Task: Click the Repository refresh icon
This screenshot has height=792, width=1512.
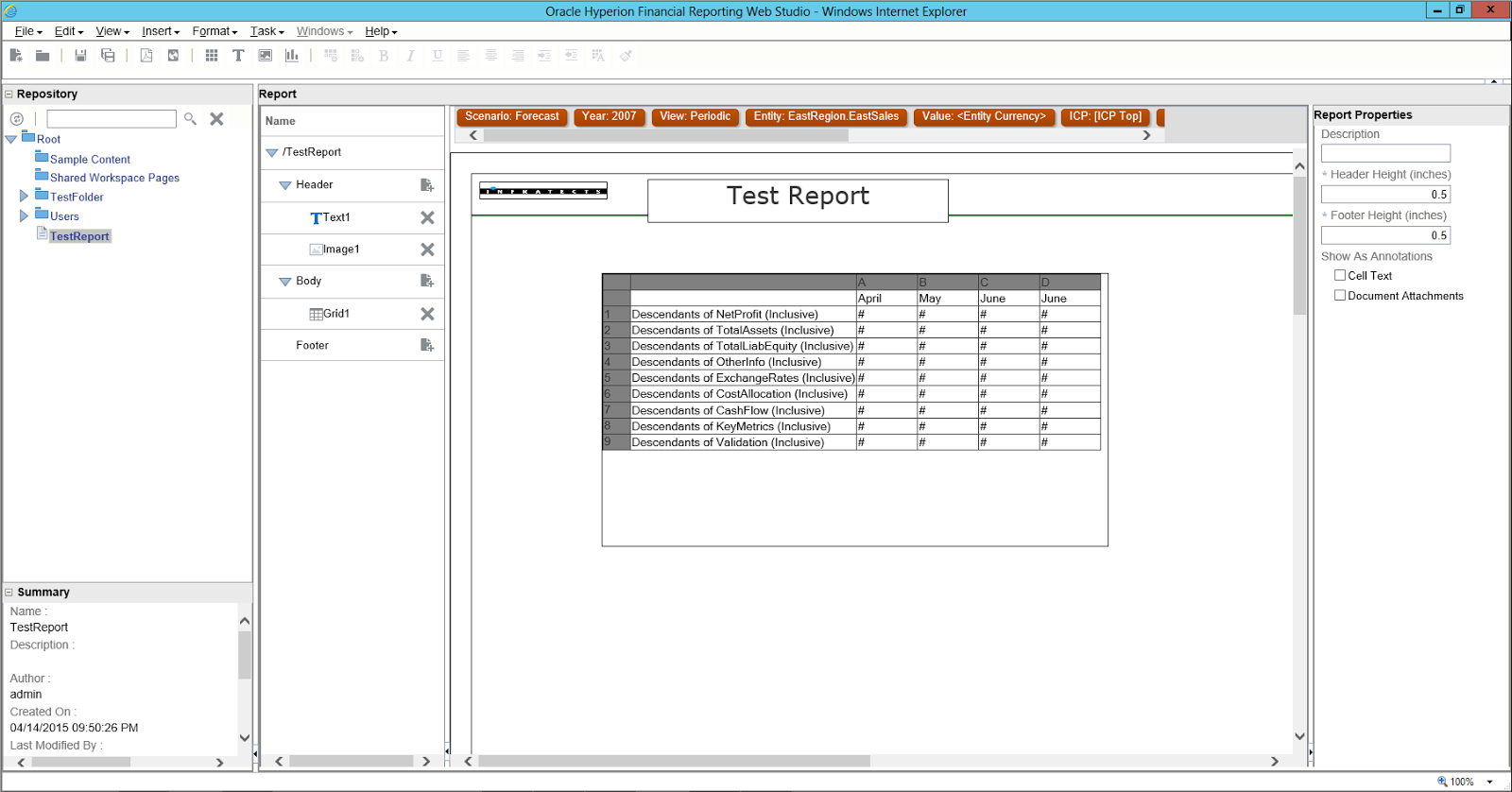Action: pyautogui.click(x=17, y=119)
